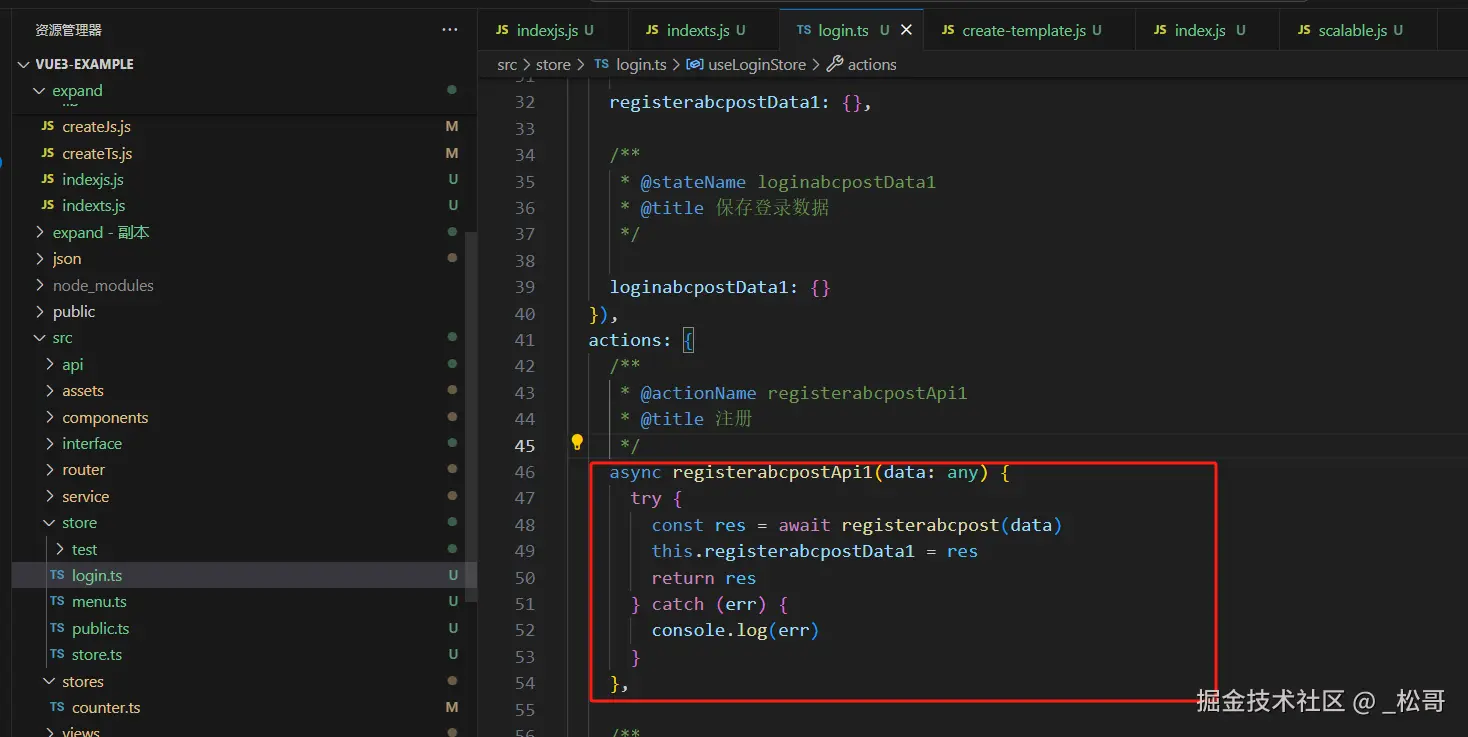Screen dimensions: 1468x737
Task: Click line number 48 in the gutter
Action: click(525, 525)
